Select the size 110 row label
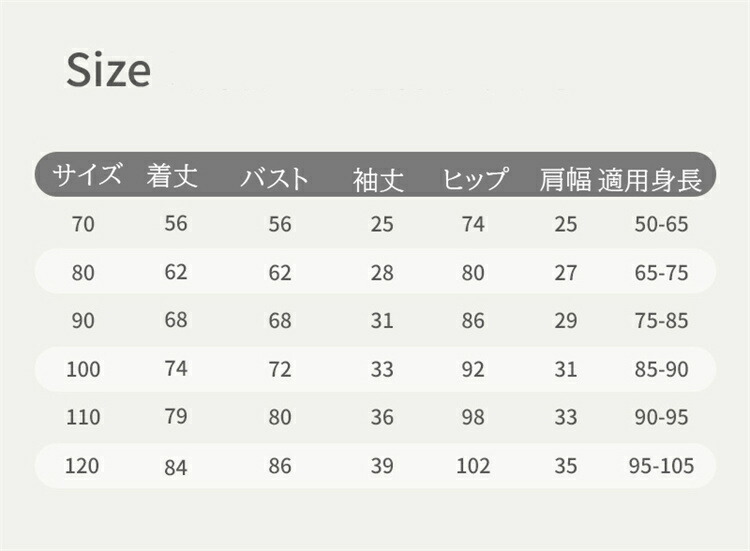 (83, 417)
